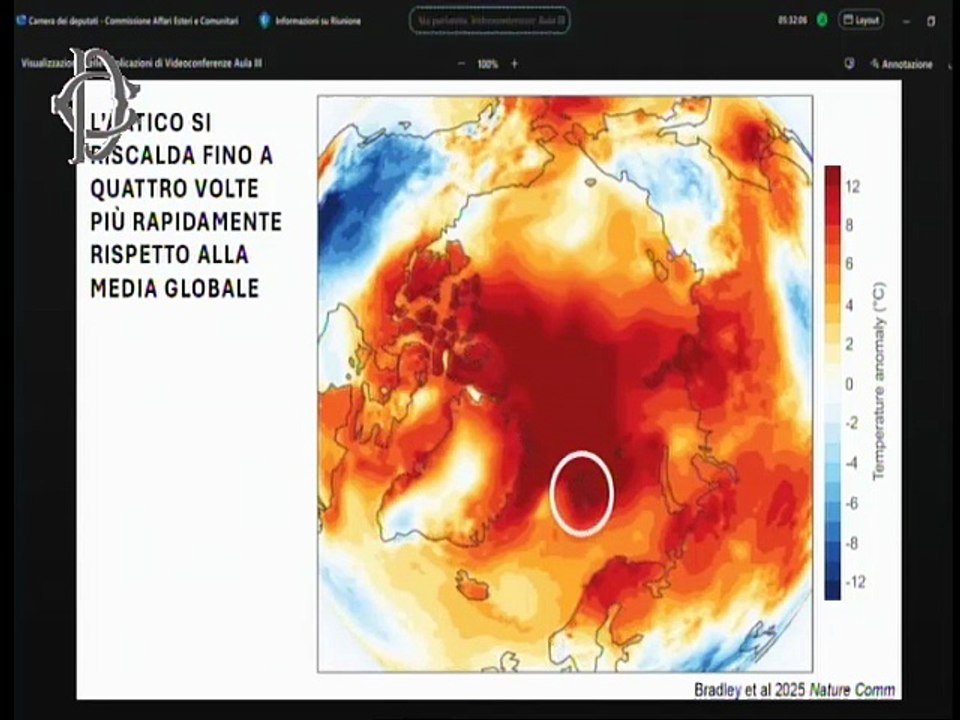Click the Informazioni su Riunione label

(318, 21)
